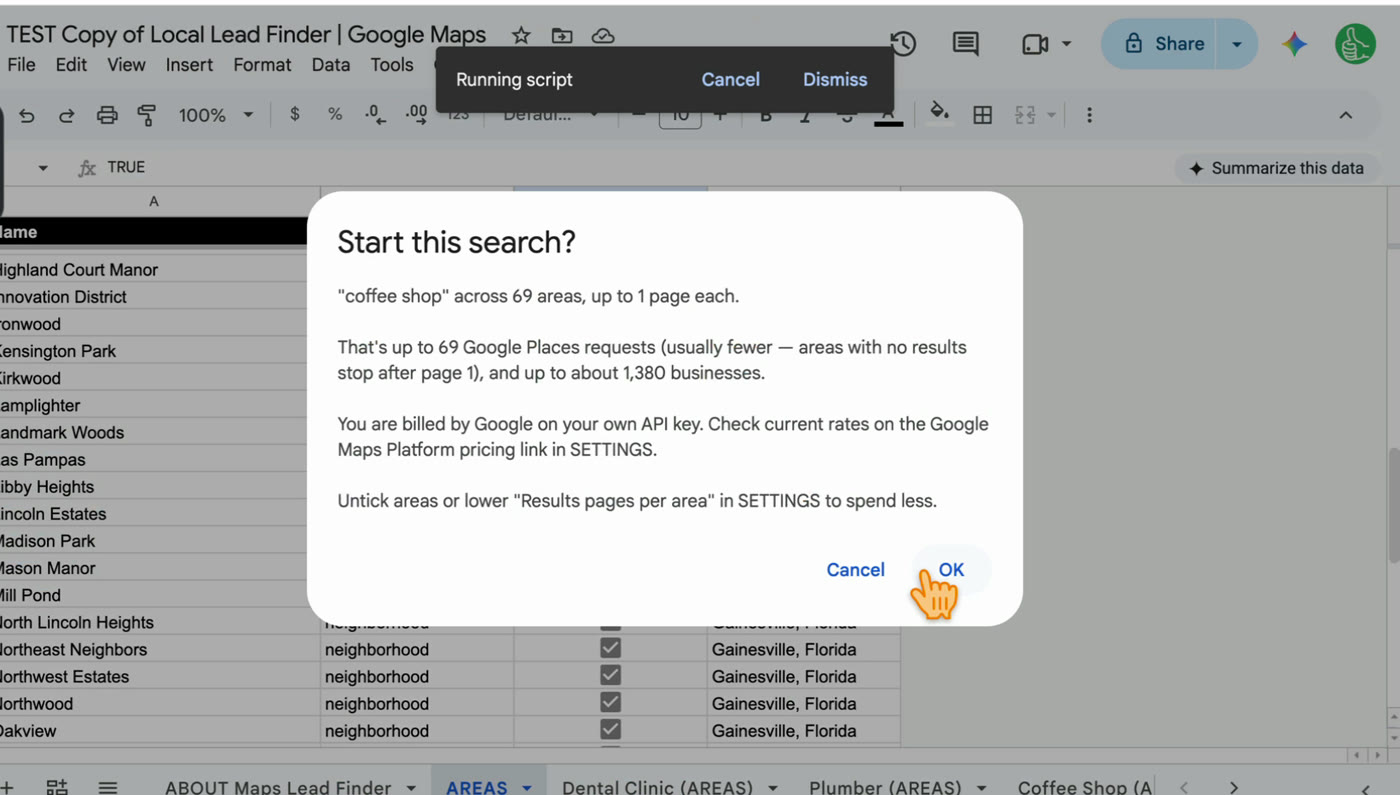Switch to Plumber (AREAS) sheet tab
This screenshot has width=1400, height=795.
pyautogui.click(x=885, y=787)
